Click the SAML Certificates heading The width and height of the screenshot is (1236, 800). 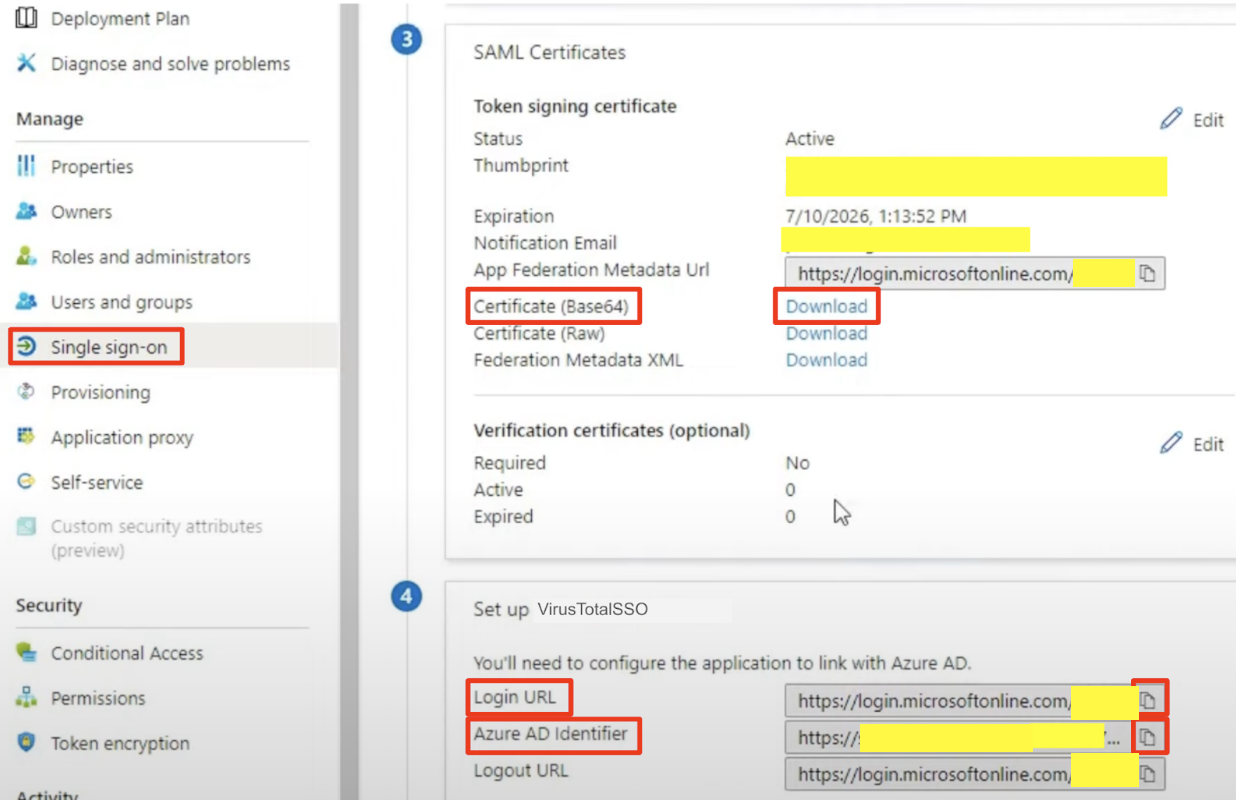pyautogui.click(x=550, y=52)
